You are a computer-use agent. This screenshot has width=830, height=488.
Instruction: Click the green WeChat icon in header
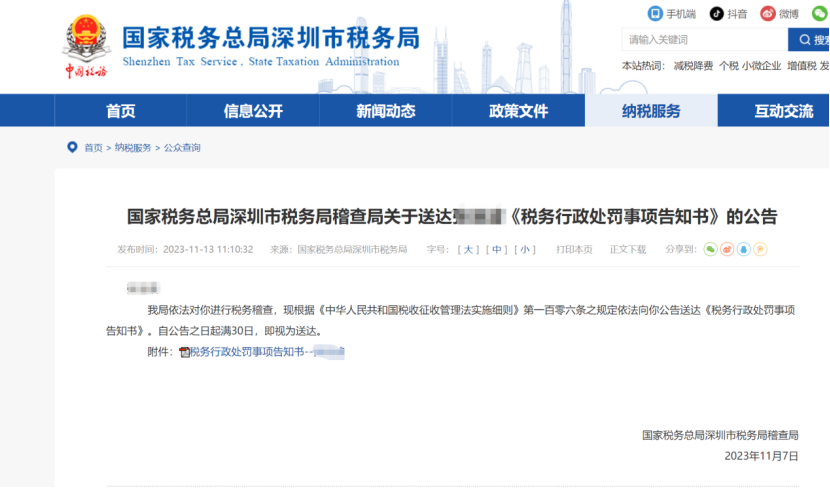point(819,13)
